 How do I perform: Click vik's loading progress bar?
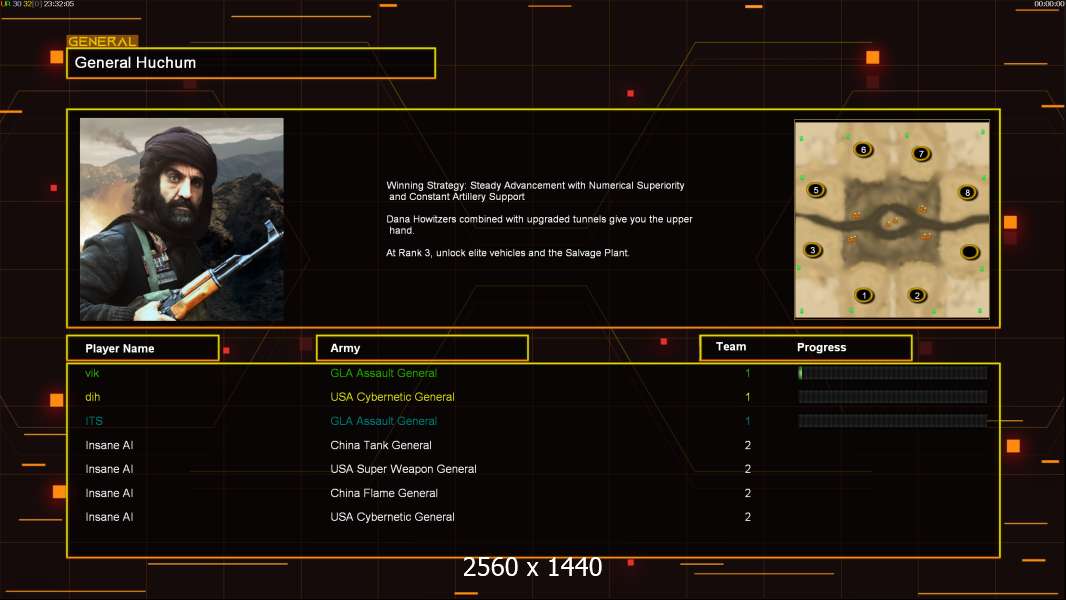pos(893,372)
